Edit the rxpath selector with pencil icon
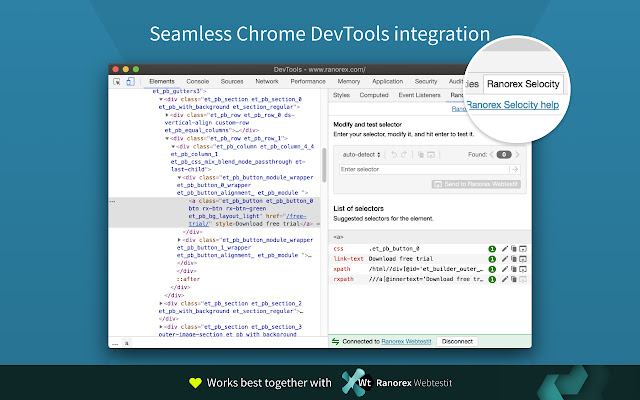640x400 pixels. (505, 279)
